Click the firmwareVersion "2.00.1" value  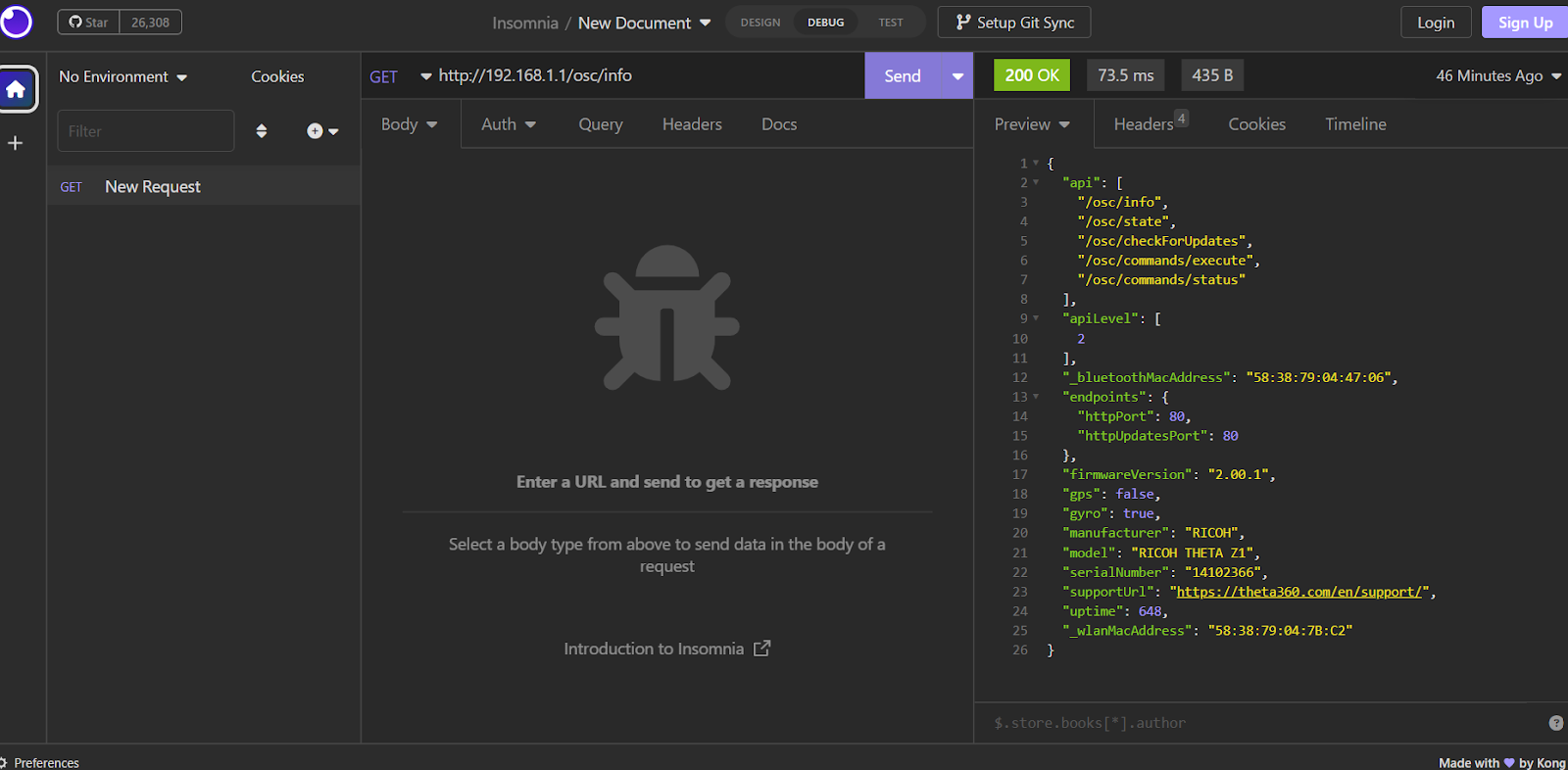(x=1239, y=474)
